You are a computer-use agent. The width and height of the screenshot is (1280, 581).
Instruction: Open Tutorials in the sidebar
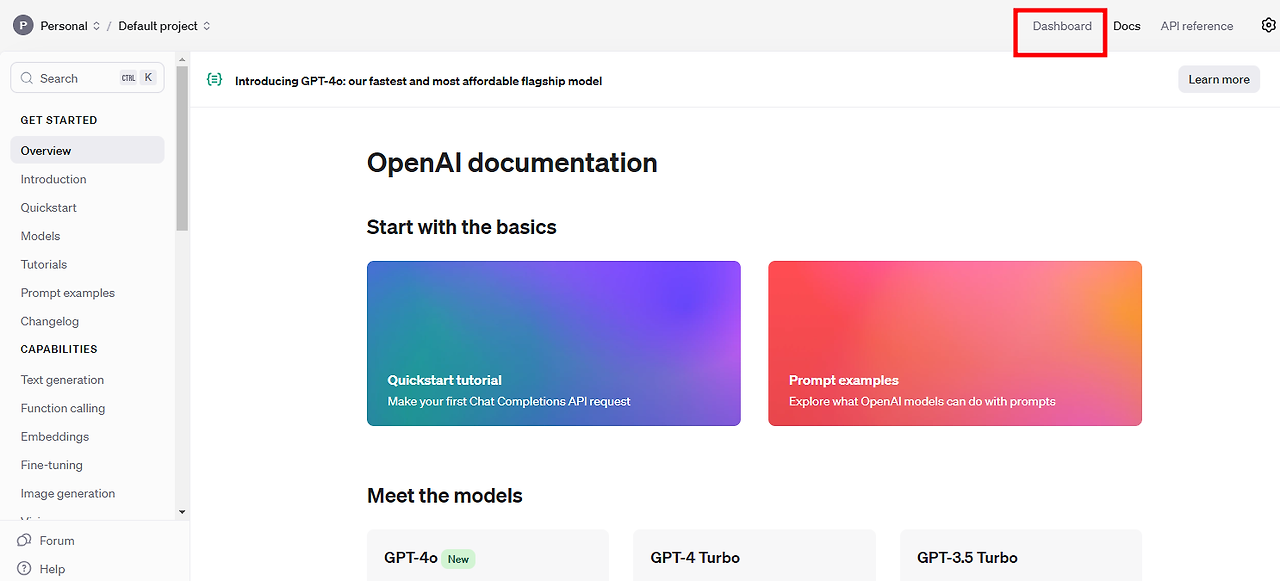[44, 265]
